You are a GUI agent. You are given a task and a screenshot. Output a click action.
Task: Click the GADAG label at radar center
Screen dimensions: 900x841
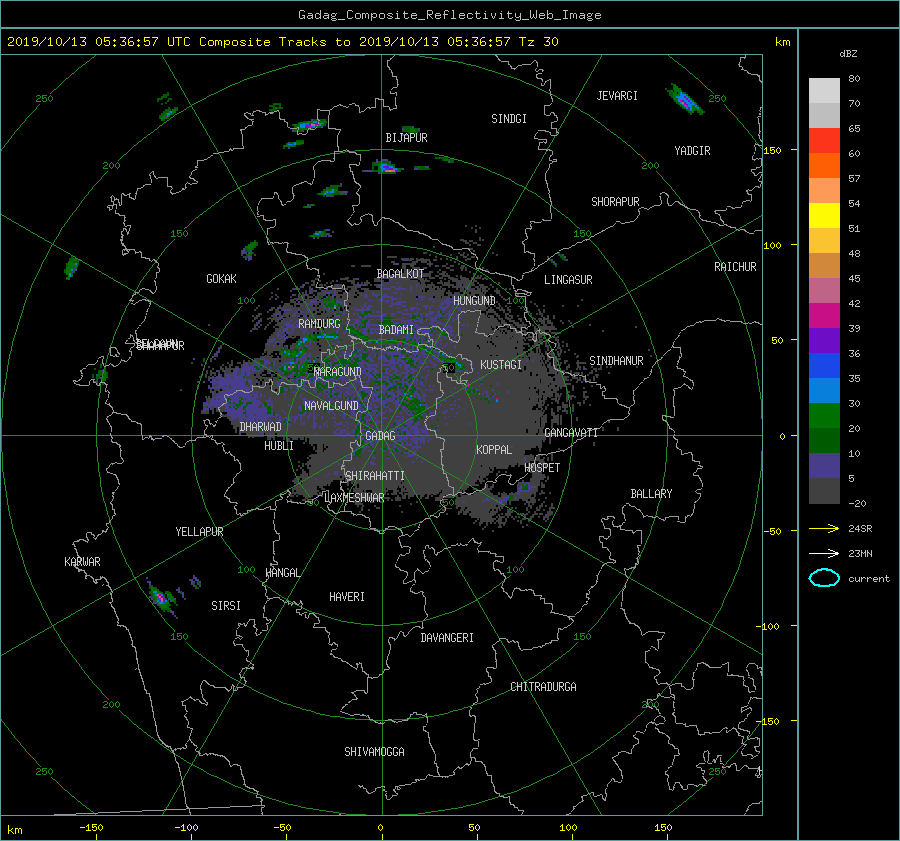point(380,436)
